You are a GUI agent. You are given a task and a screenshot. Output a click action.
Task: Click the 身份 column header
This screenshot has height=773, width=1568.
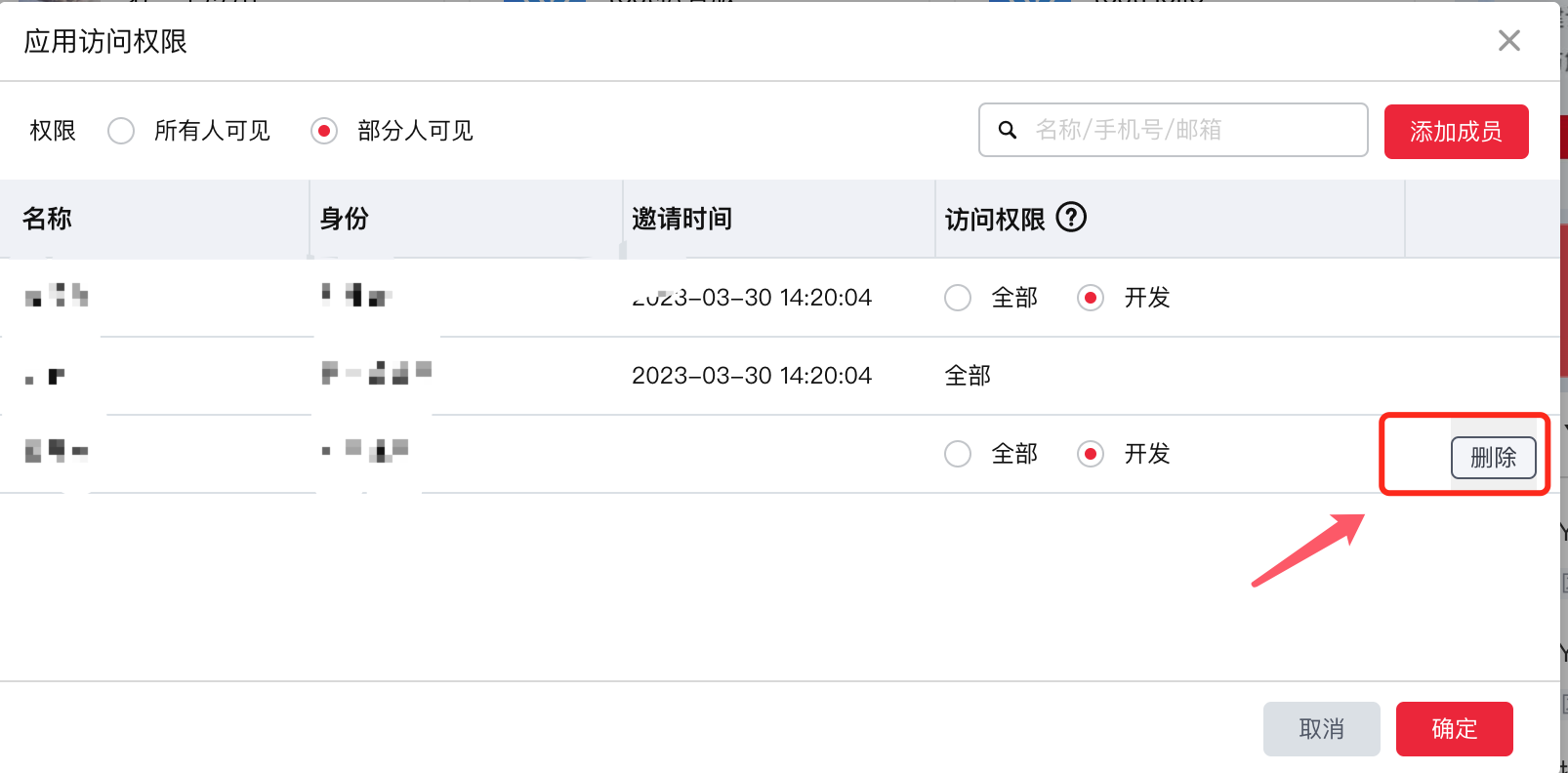click(345, 219)
